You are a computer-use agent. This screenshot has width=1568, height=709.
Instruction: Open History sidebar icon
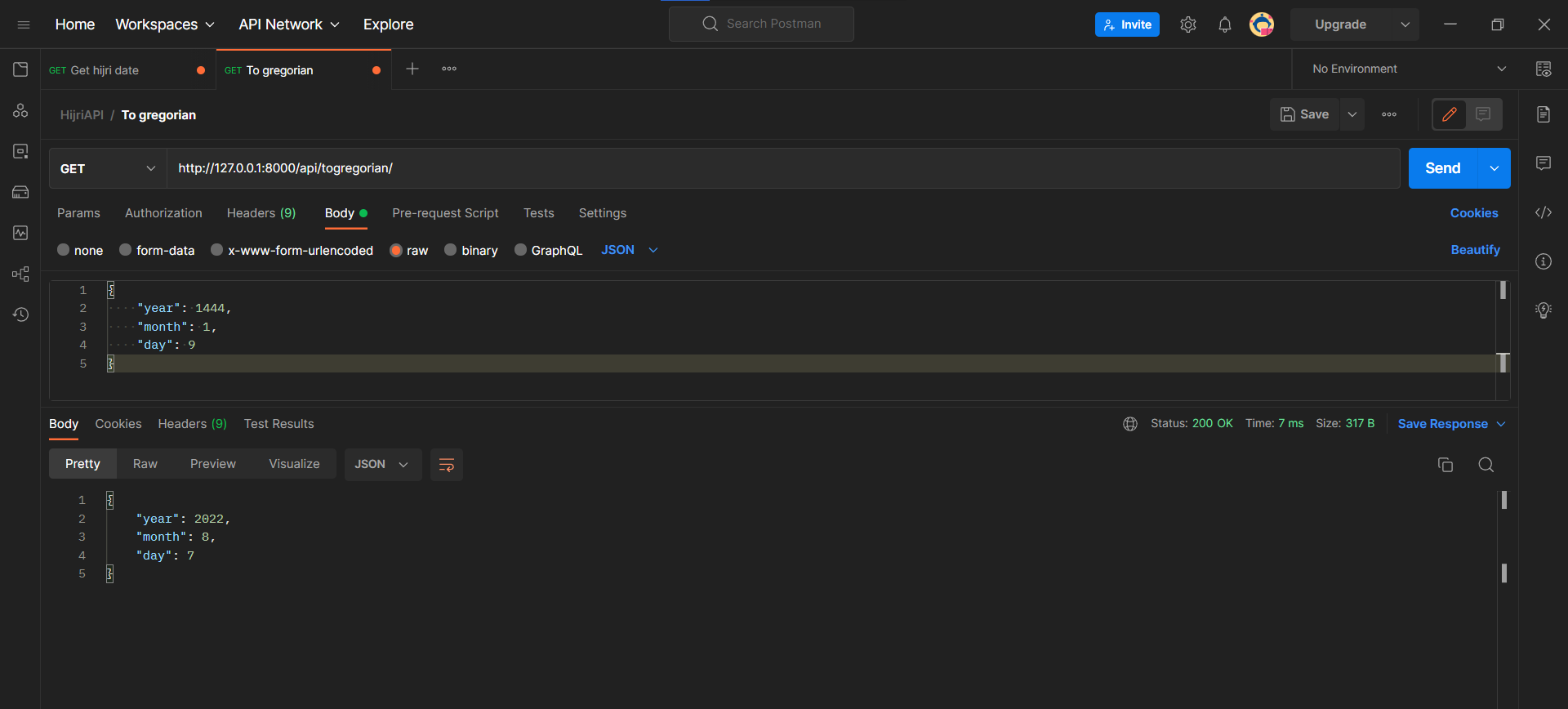coord(20,314)
